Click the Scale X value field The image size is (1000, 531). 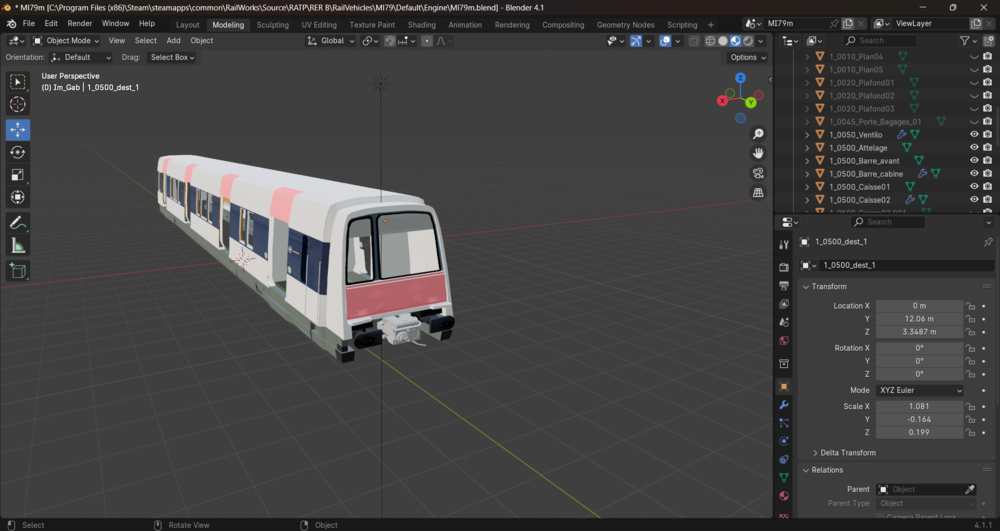pos(920,406)
